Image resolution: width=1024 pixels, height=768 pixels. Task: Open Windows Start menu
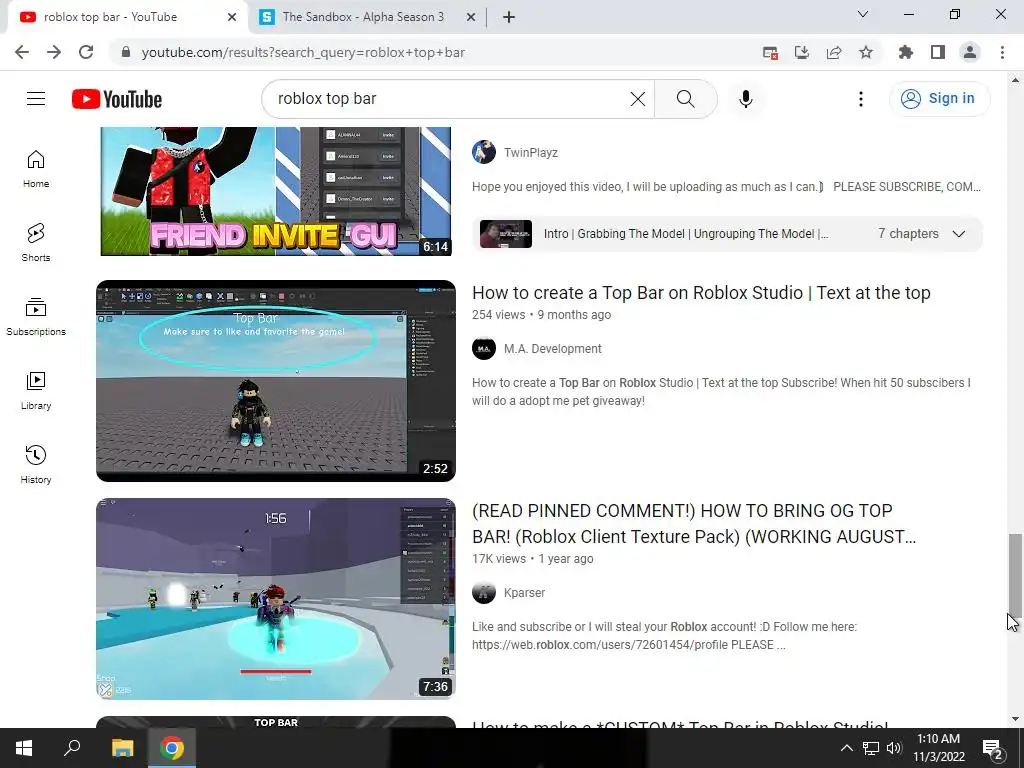click(24, 748)
